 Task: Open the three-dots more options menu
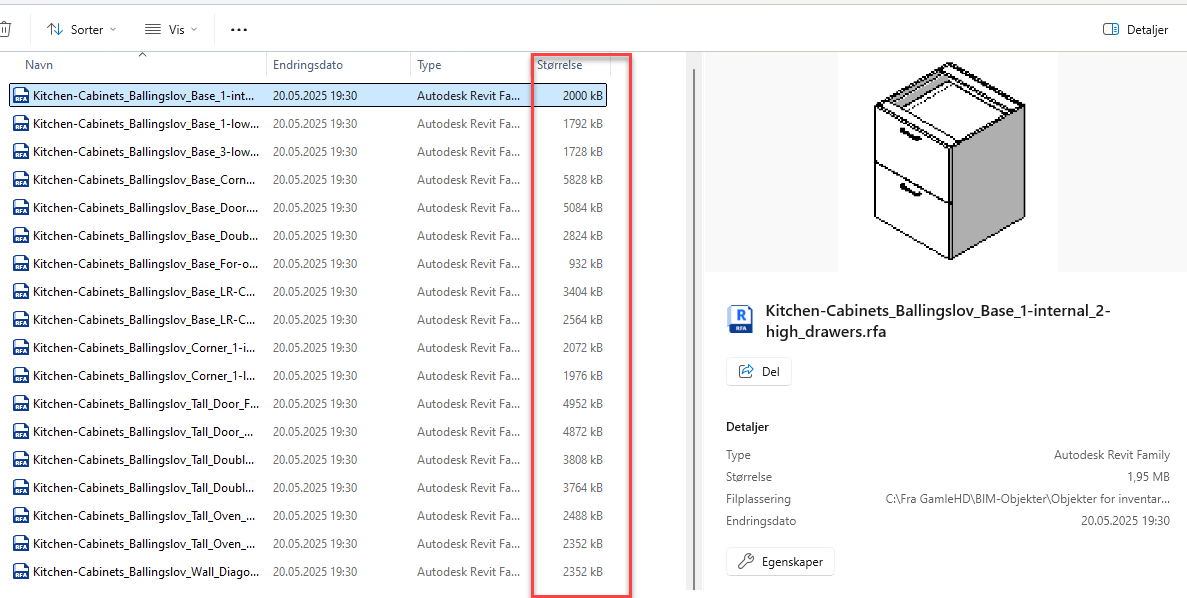pos(239,30)
